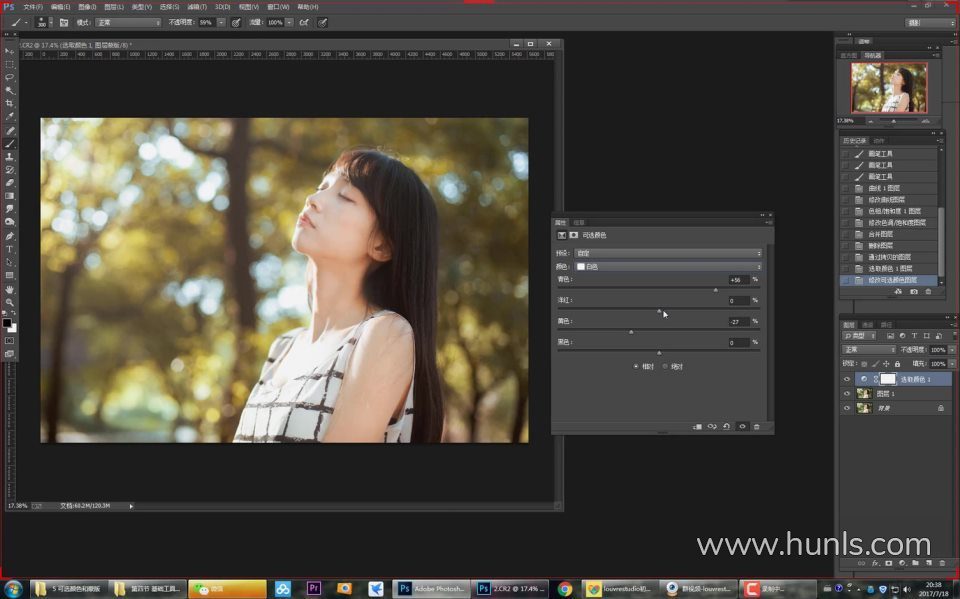Screen dimensions: 960x599
Task: Select the Brush tool in toolbox
Action: click(9, 144)
